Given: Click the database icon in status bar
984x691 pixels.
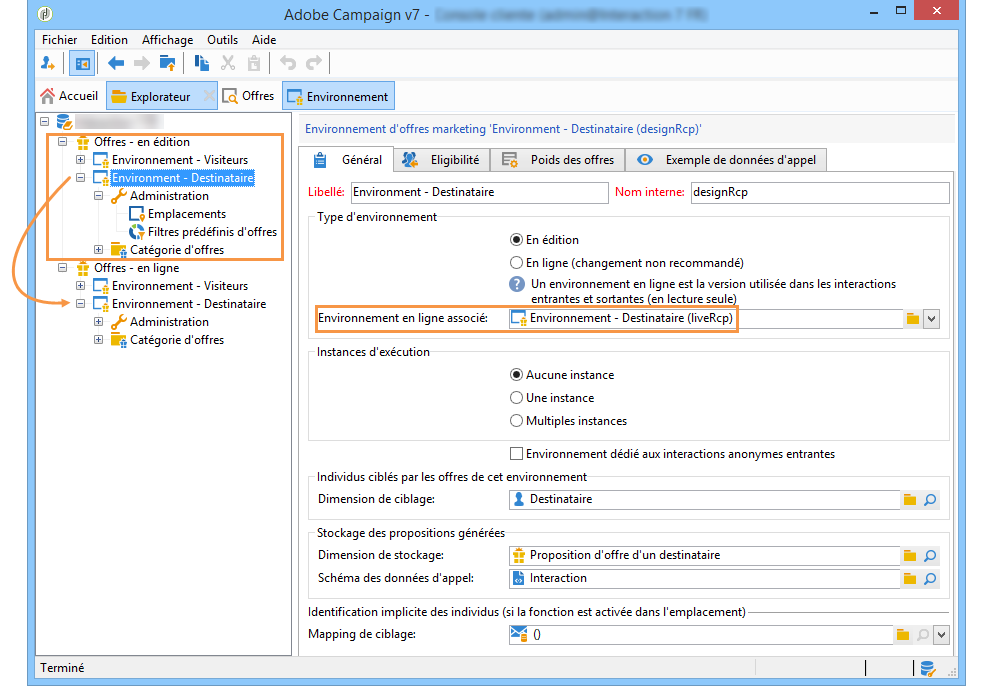Looking at the screenshot, I should pos(928,668).
